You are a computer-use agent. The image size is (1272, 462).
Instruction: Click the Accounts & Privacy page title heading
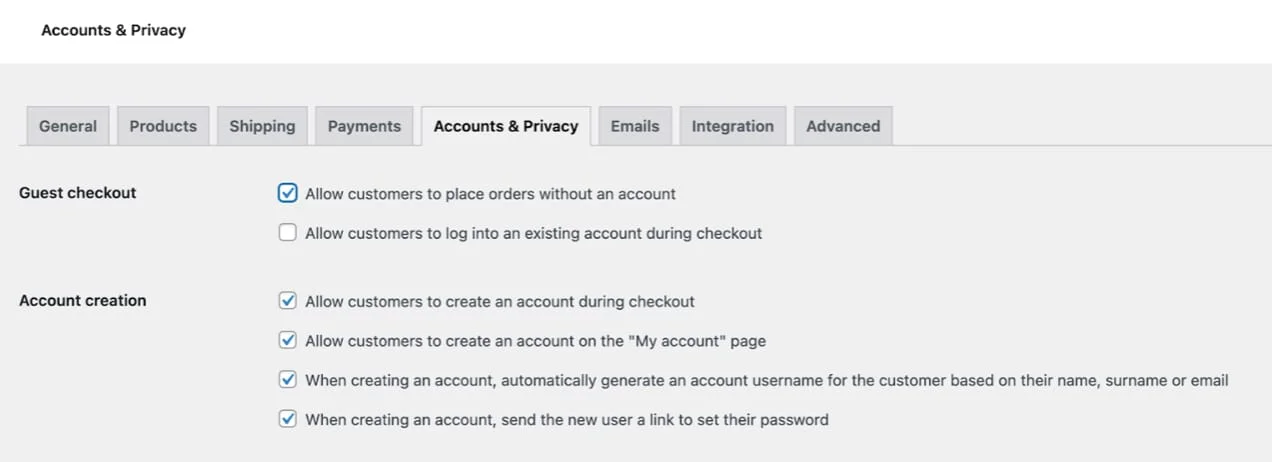point(113,30)
